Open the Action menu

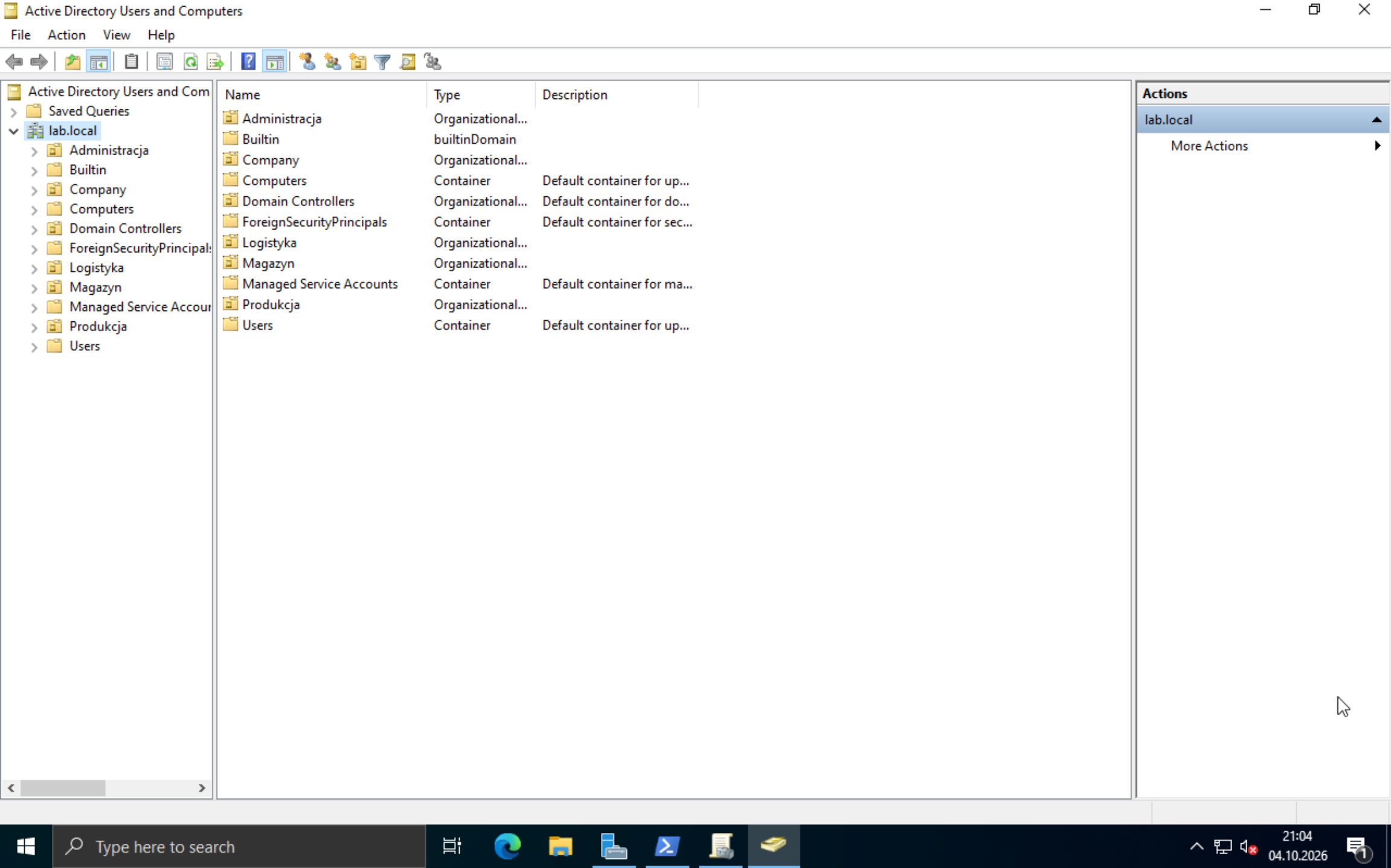(66, 35)
